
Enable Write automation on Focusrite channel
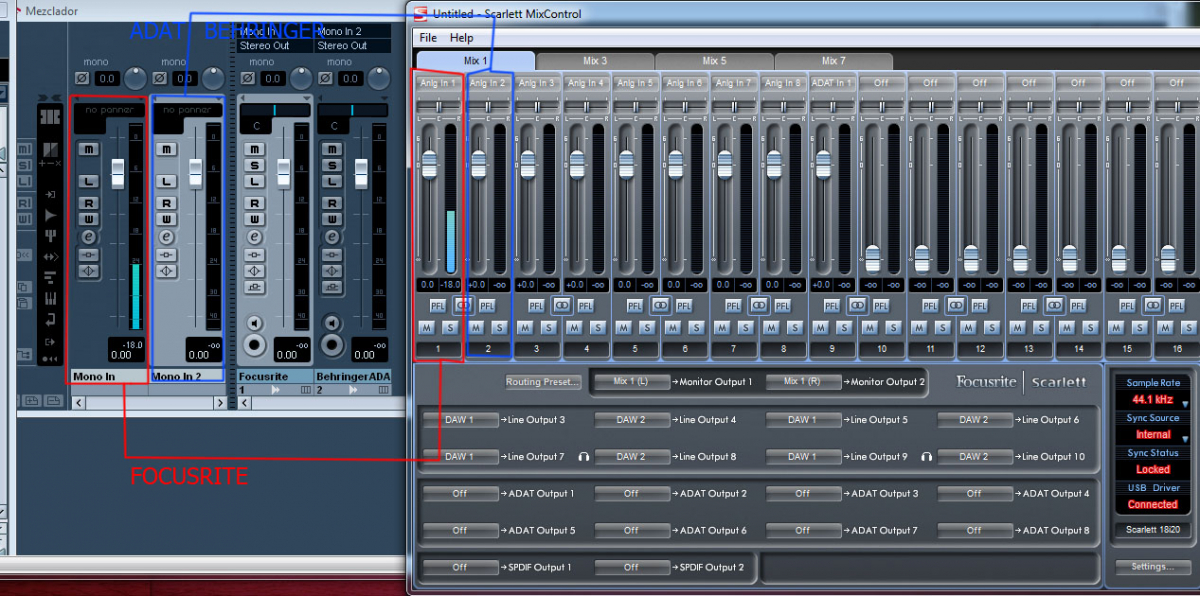(255, 219)
